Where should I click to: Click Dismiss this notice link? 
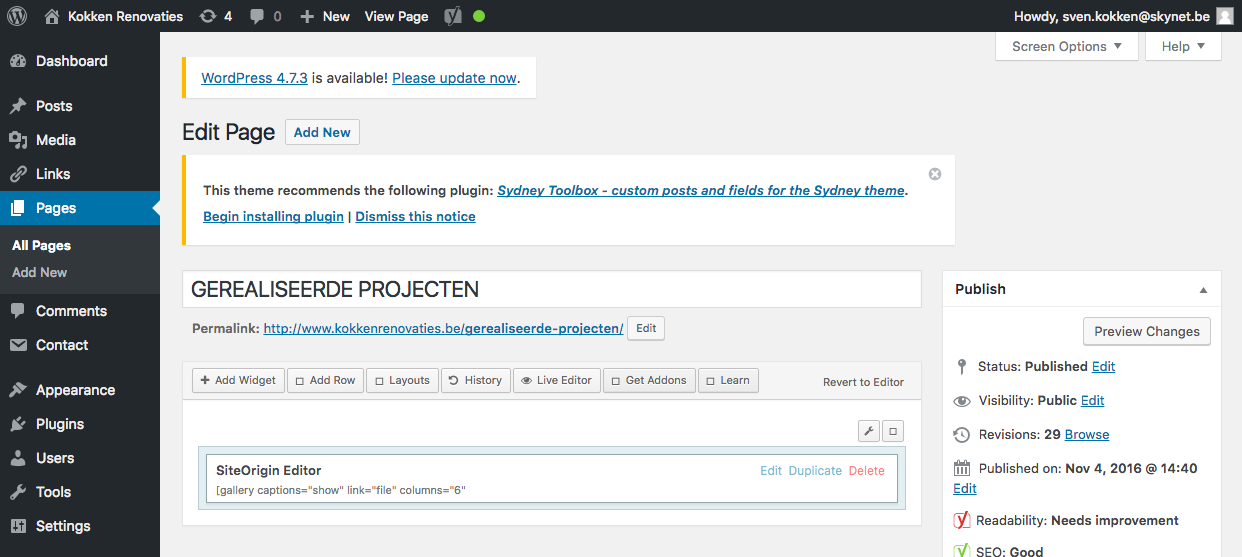[x=415, y=216]
